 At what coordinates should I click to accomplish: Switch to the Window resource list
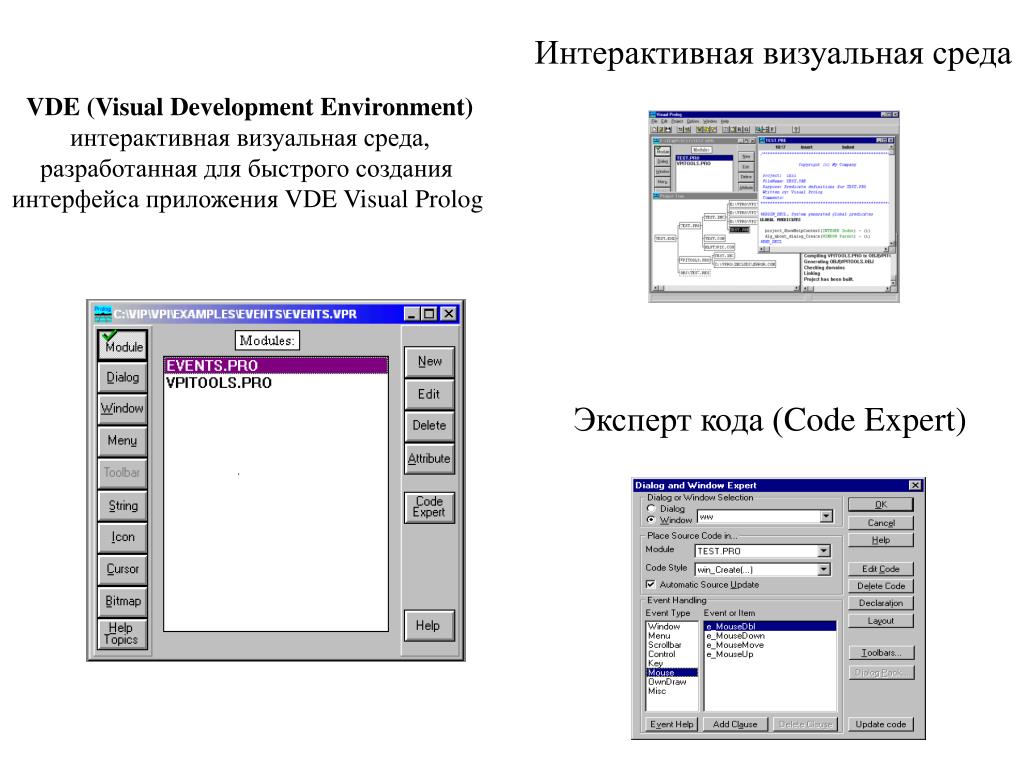click(x=123, y=409)
